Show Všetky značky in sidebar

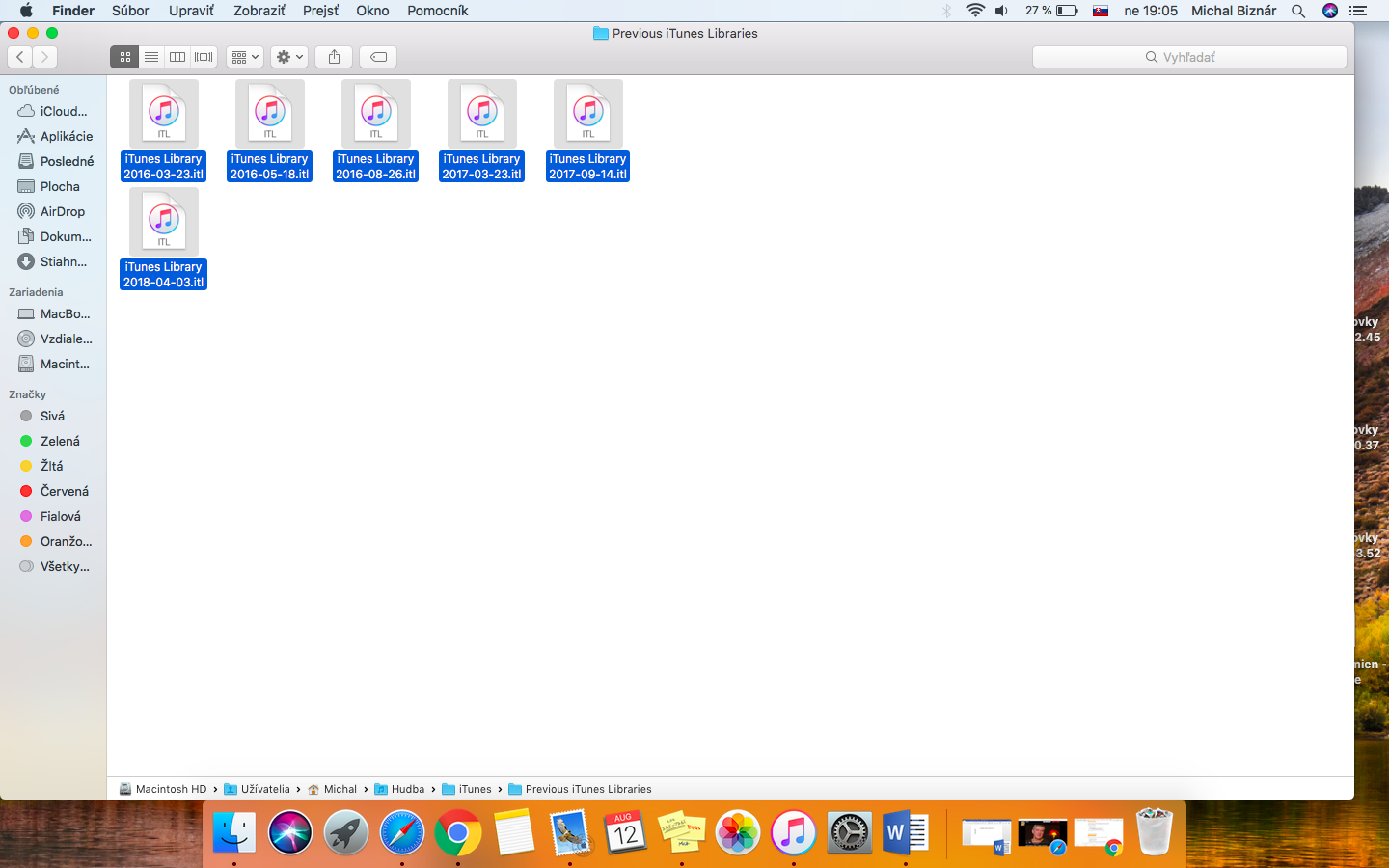(53, 566)
